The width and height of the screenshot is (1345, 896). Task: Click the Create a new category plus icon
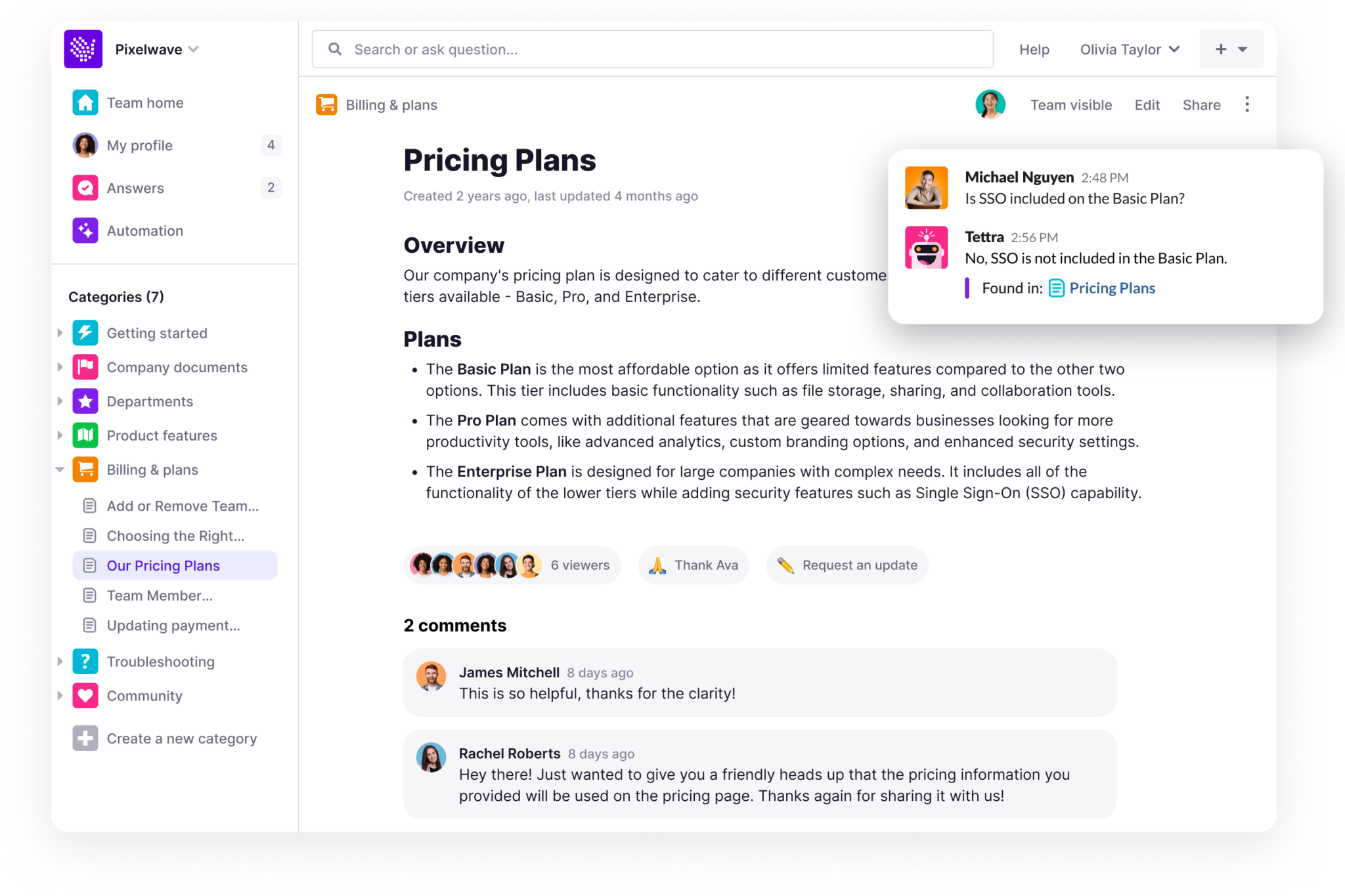(85, 738)
